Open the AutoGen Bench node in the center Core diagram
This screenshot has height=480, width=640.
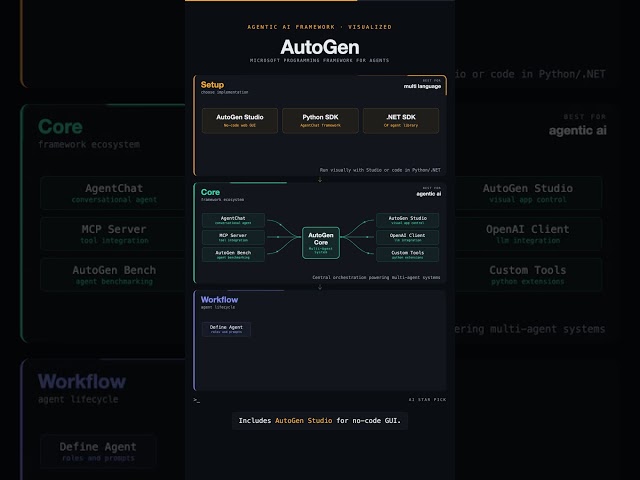click(233, 255)
